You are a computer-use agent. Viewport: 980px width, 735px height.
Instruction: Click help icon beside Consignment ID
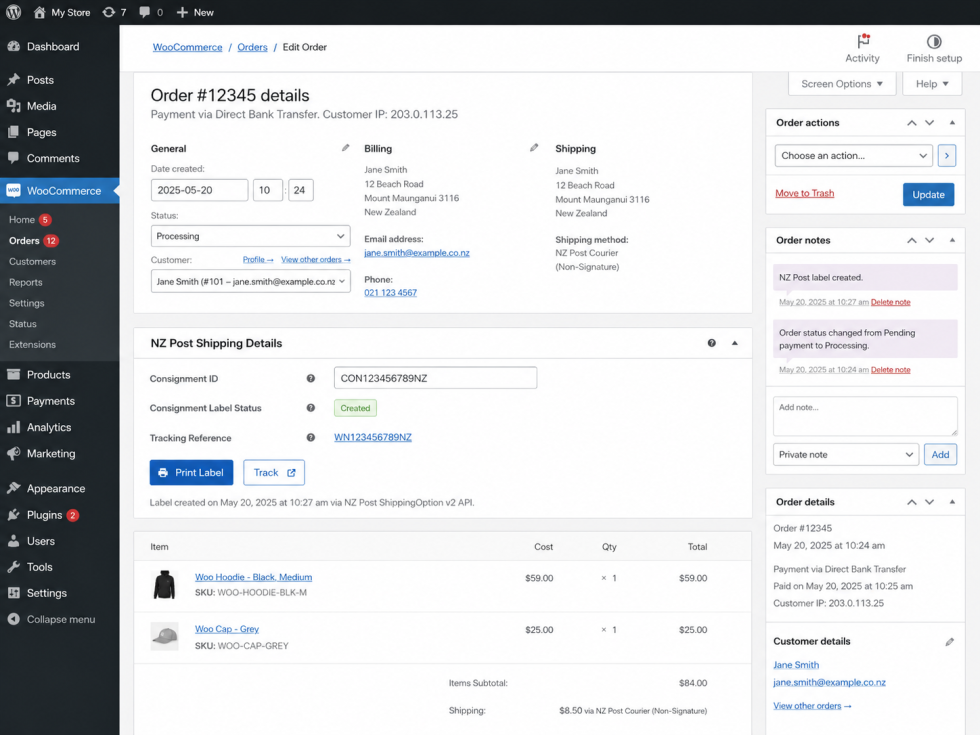click(311, 378)
